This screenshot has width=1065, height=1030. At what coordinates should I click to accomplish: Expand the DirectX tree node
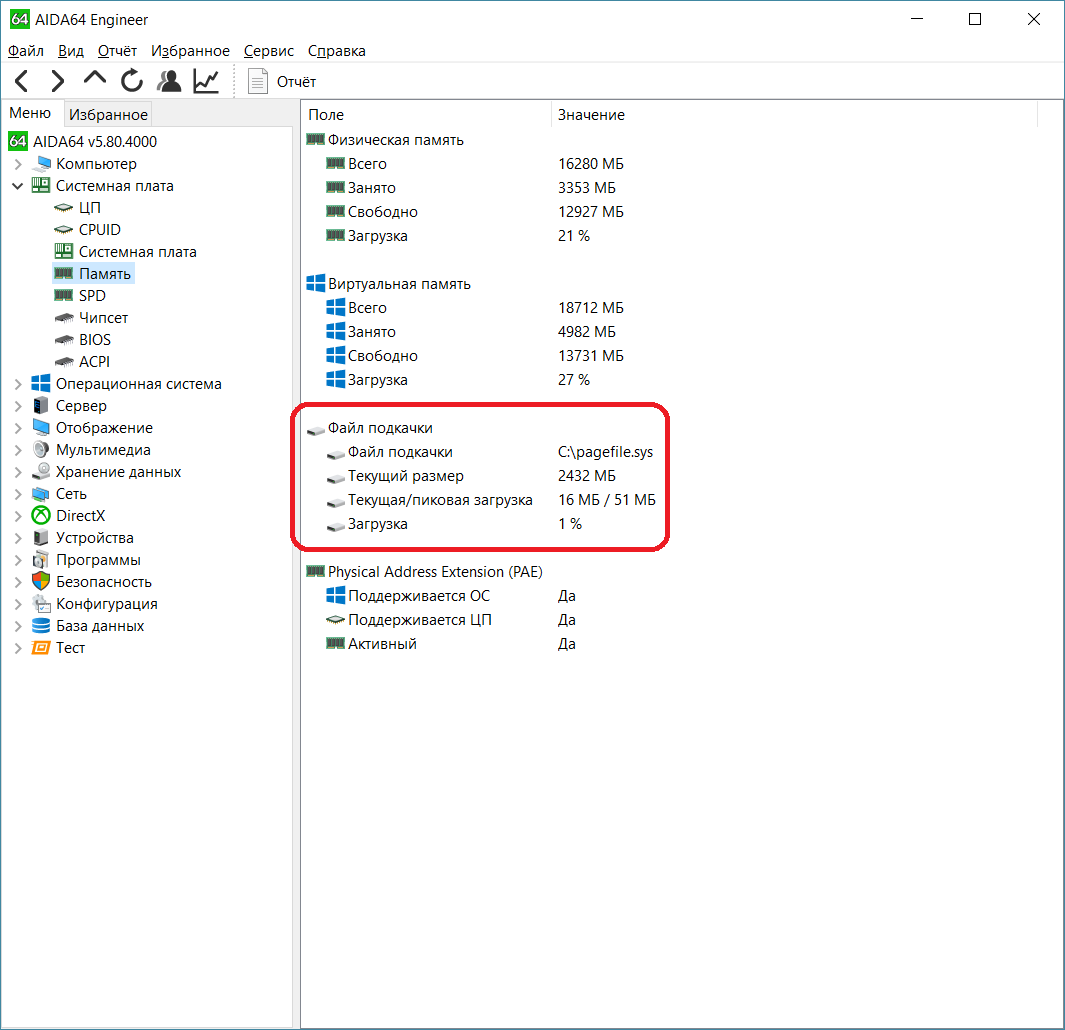click(17, 516)
